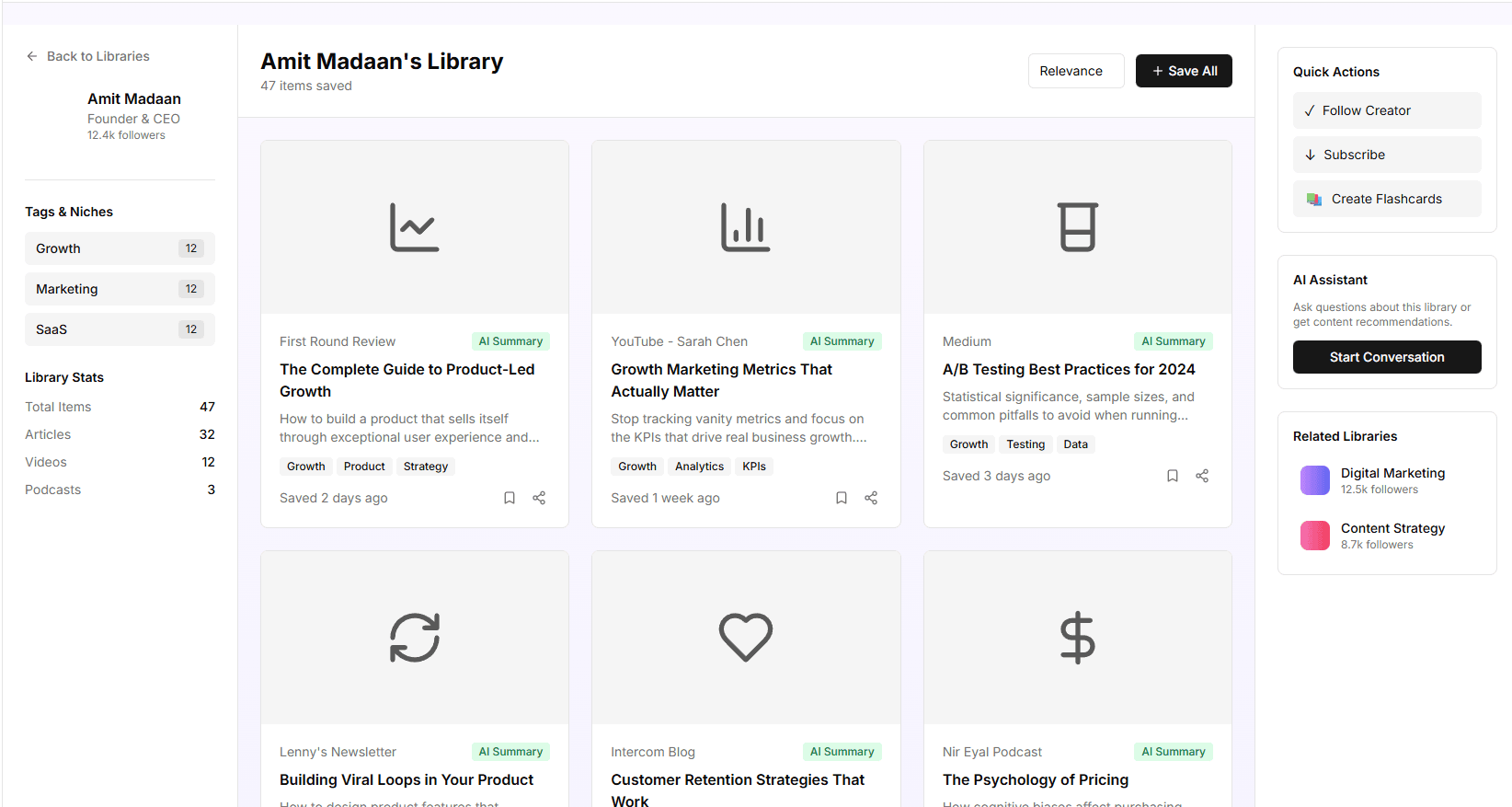Share the Product-Led Growth article
Image resolution: width=1512 pixels, height=807 pixels.
539,498
